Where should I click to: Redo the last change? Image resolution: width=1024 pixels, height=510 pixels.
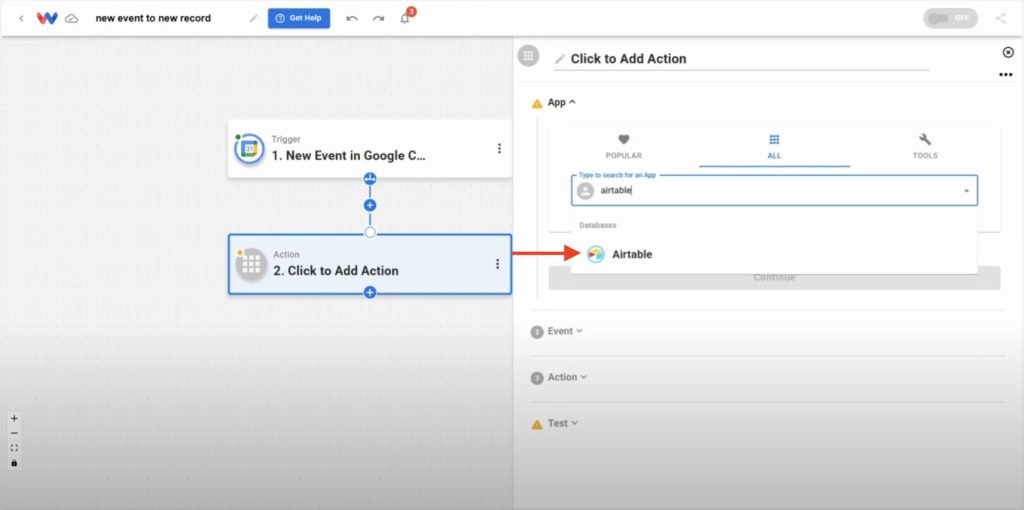pyautogui.click(x=379, y=18)
